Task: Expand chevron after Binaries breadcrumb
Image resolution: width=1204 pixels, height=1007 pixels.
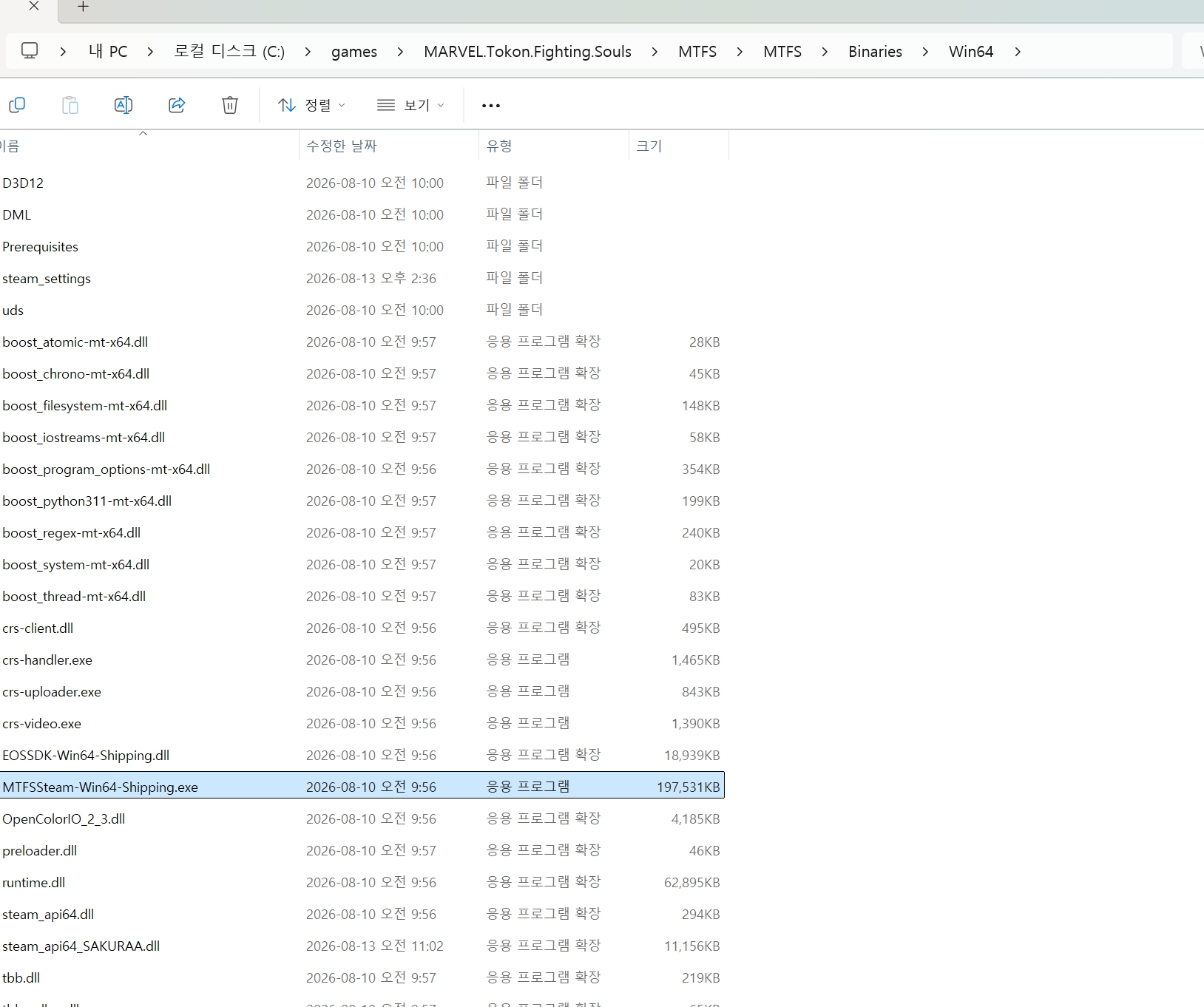Action: tap(925, 52)
